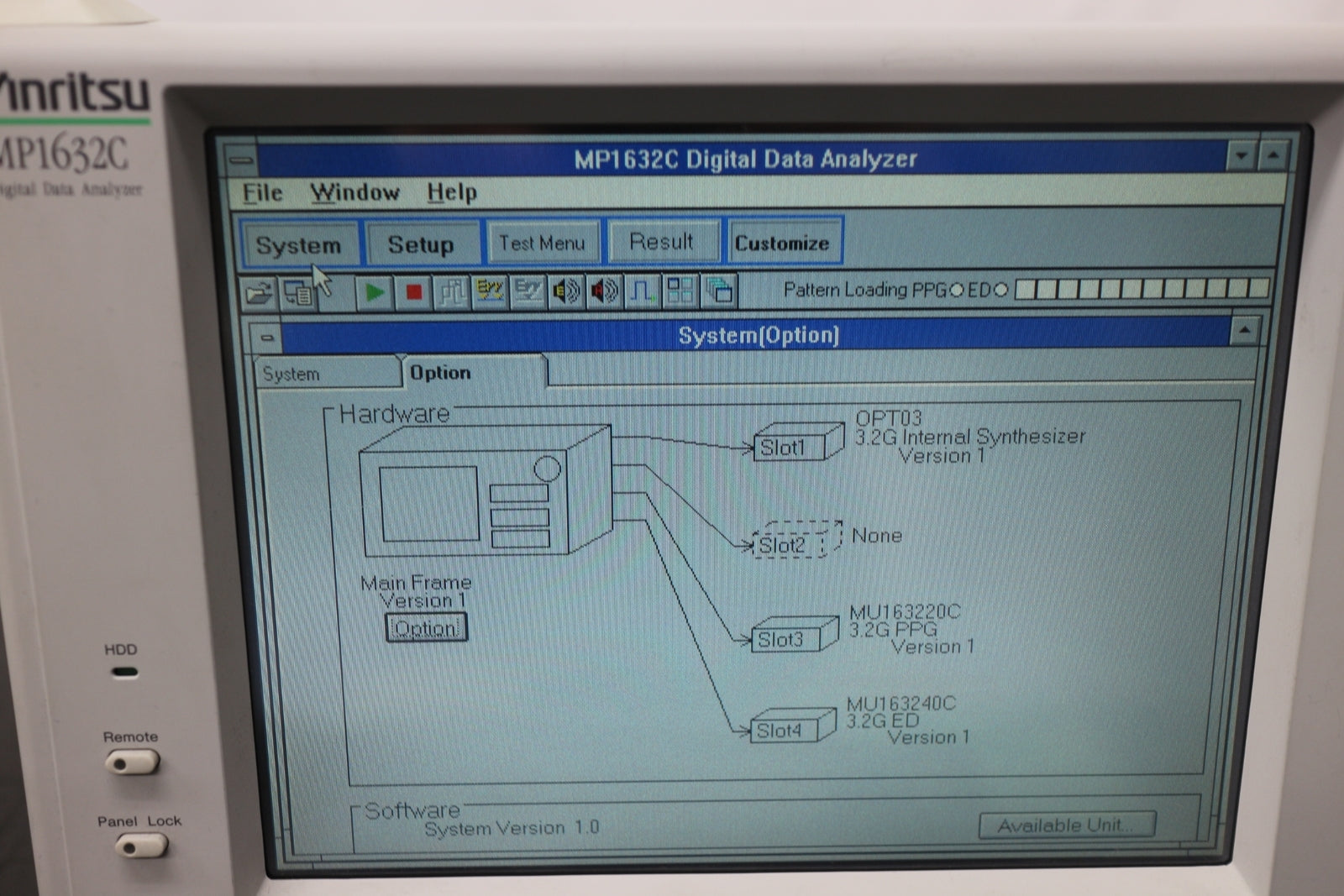The height and width of the screenshot is (896, 1344).
Task: Open the Help menu
Action: click(x=452, y=192)
